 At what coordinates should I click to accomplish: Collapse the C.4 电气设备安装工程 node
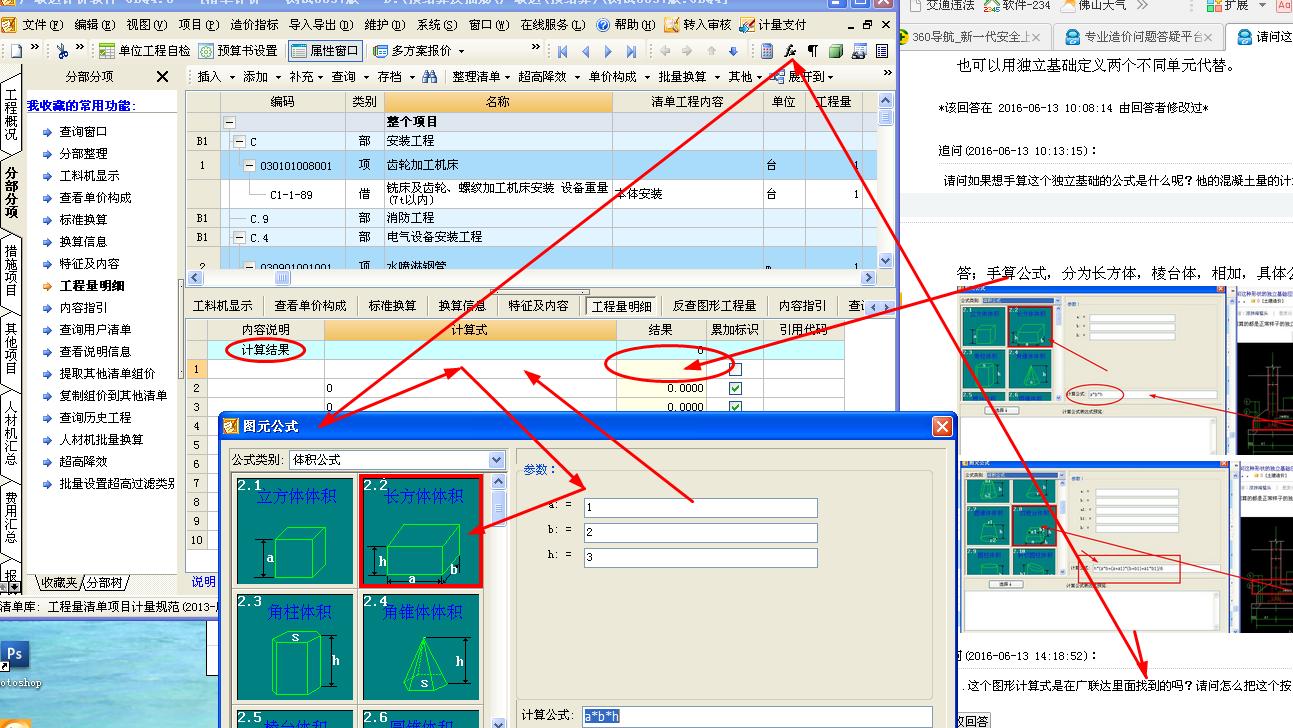pyautogui.click(x=240, y=238)
